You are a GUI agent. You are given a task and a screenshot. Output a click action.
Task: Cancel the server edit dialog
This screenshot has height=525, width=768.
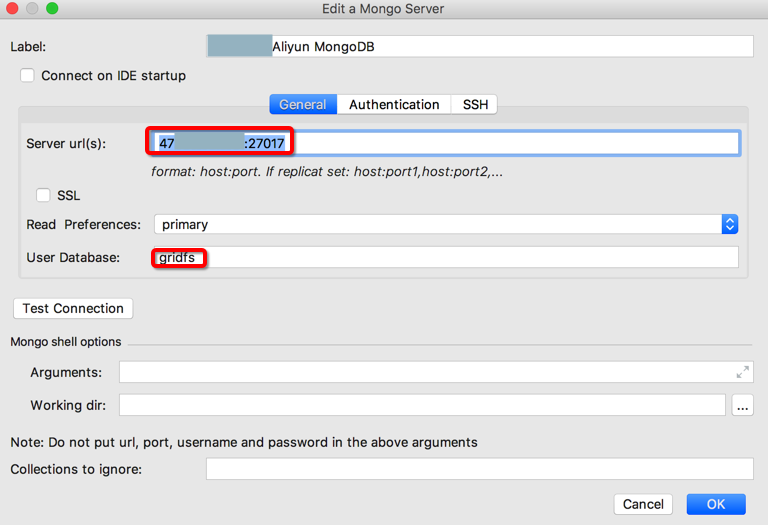[643, 505]
